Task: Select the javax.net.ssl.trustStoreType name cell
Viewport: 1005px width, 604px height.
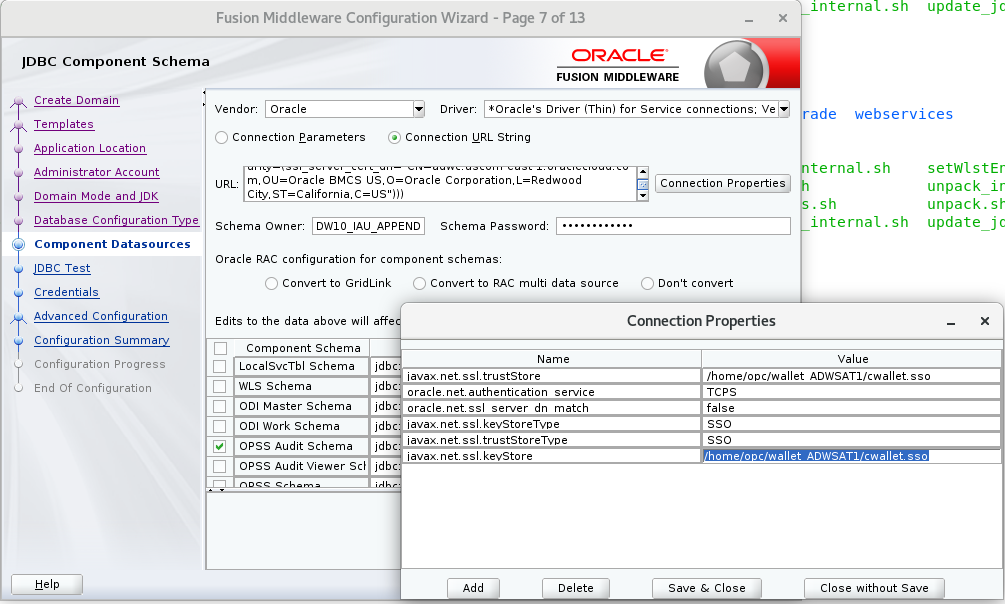Action: tap(552, 440)
